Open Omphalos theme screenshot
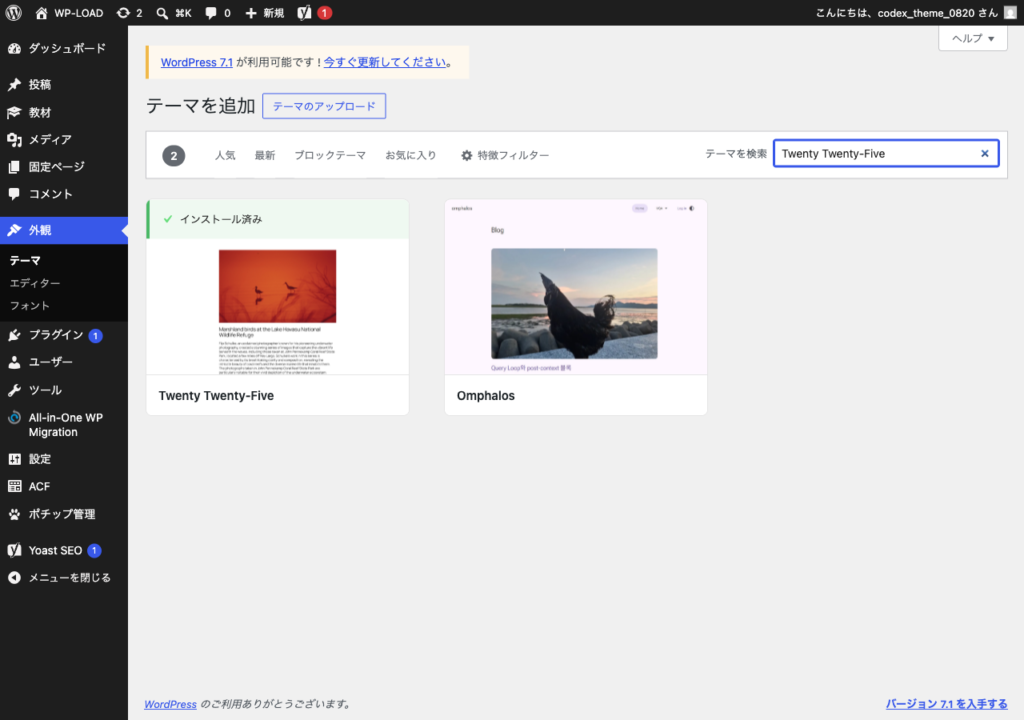 [575, 287]
